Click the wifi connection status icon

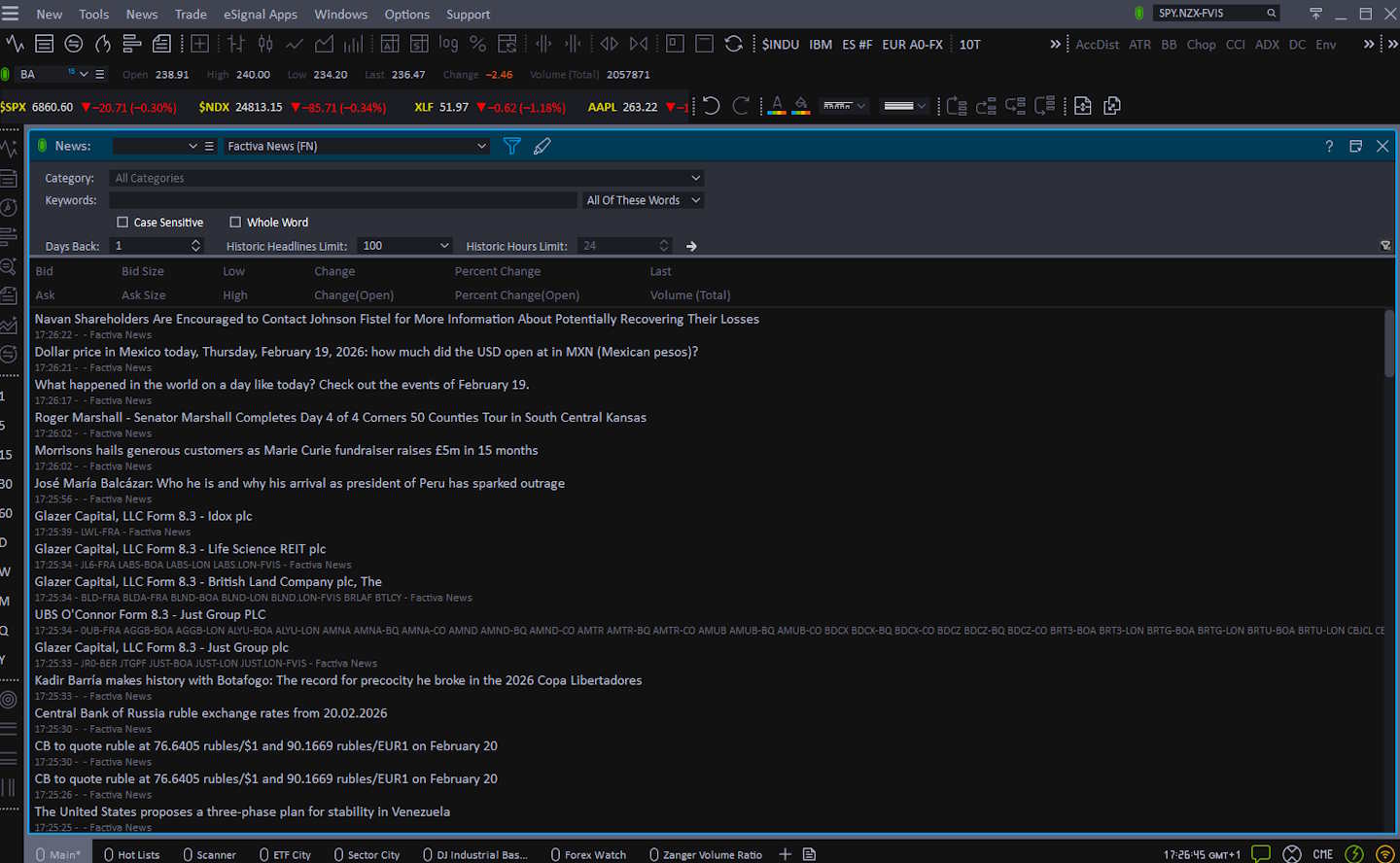[x=1384, y=854]
